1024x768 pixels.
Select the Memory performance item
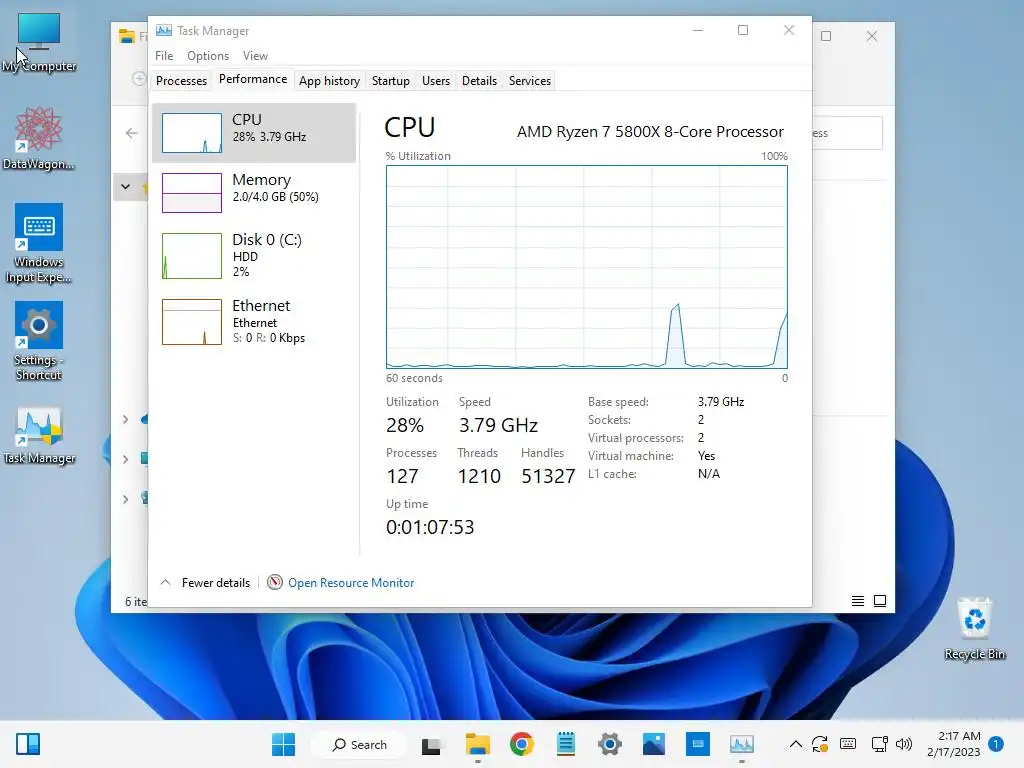(254, 193)
